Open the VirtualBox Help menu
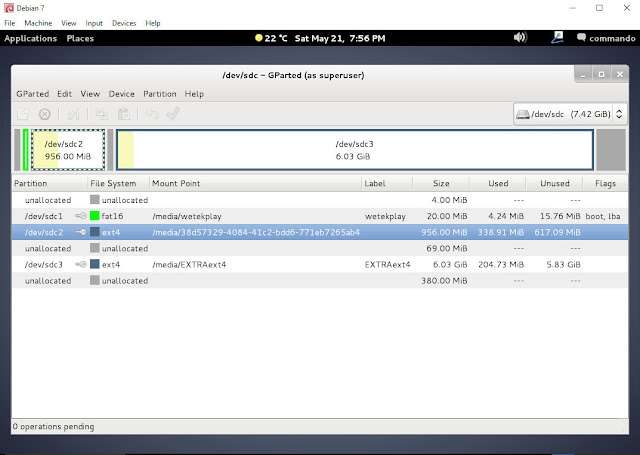 (x=153, y=23)
